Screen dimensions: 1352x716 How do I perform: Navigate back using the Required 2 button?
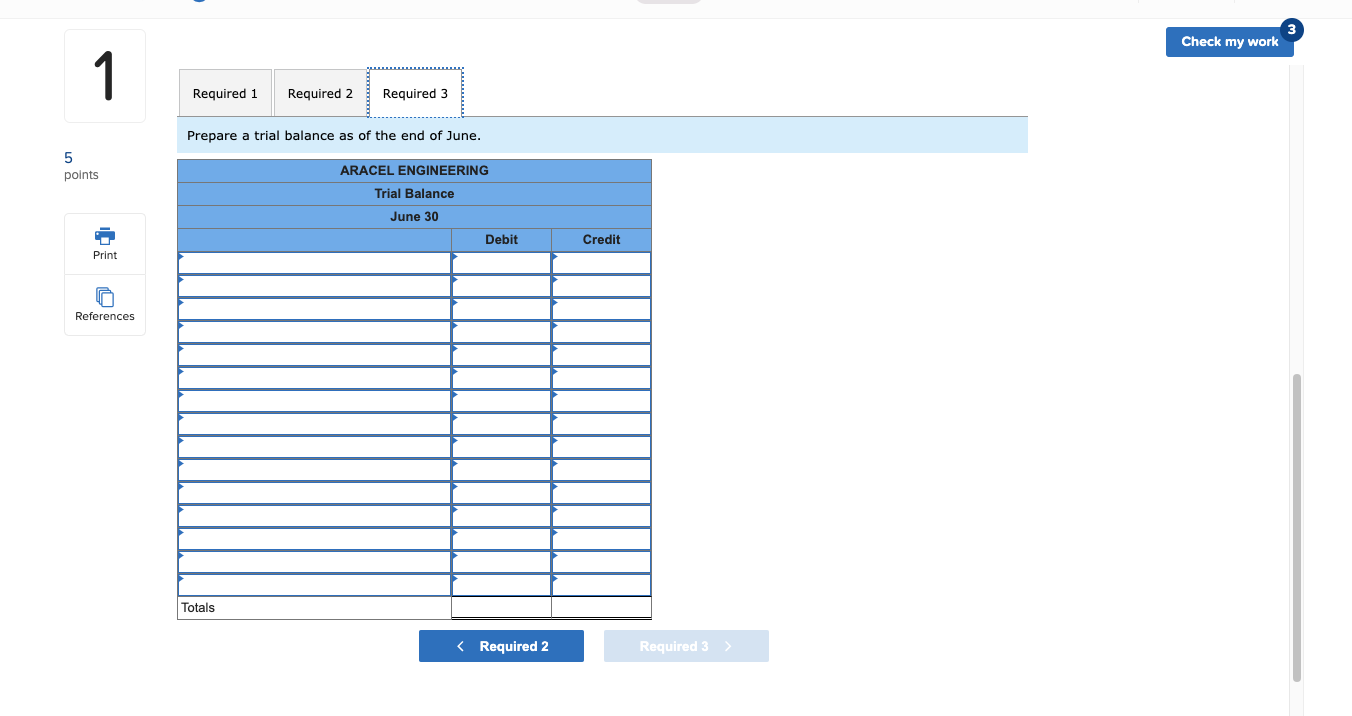[501, 646]
